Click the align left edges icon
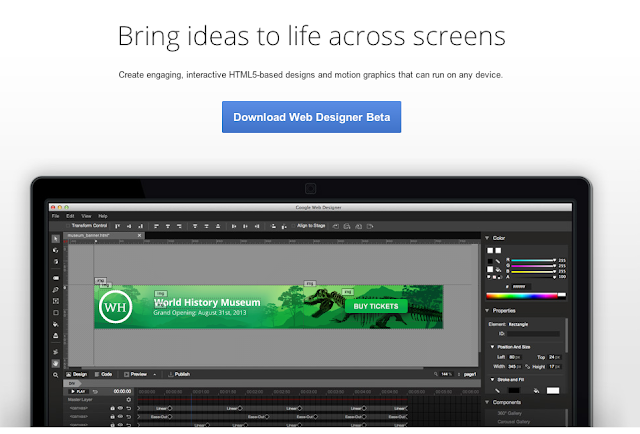The height and width of the screenshot is (434, 640). (156, 226)
